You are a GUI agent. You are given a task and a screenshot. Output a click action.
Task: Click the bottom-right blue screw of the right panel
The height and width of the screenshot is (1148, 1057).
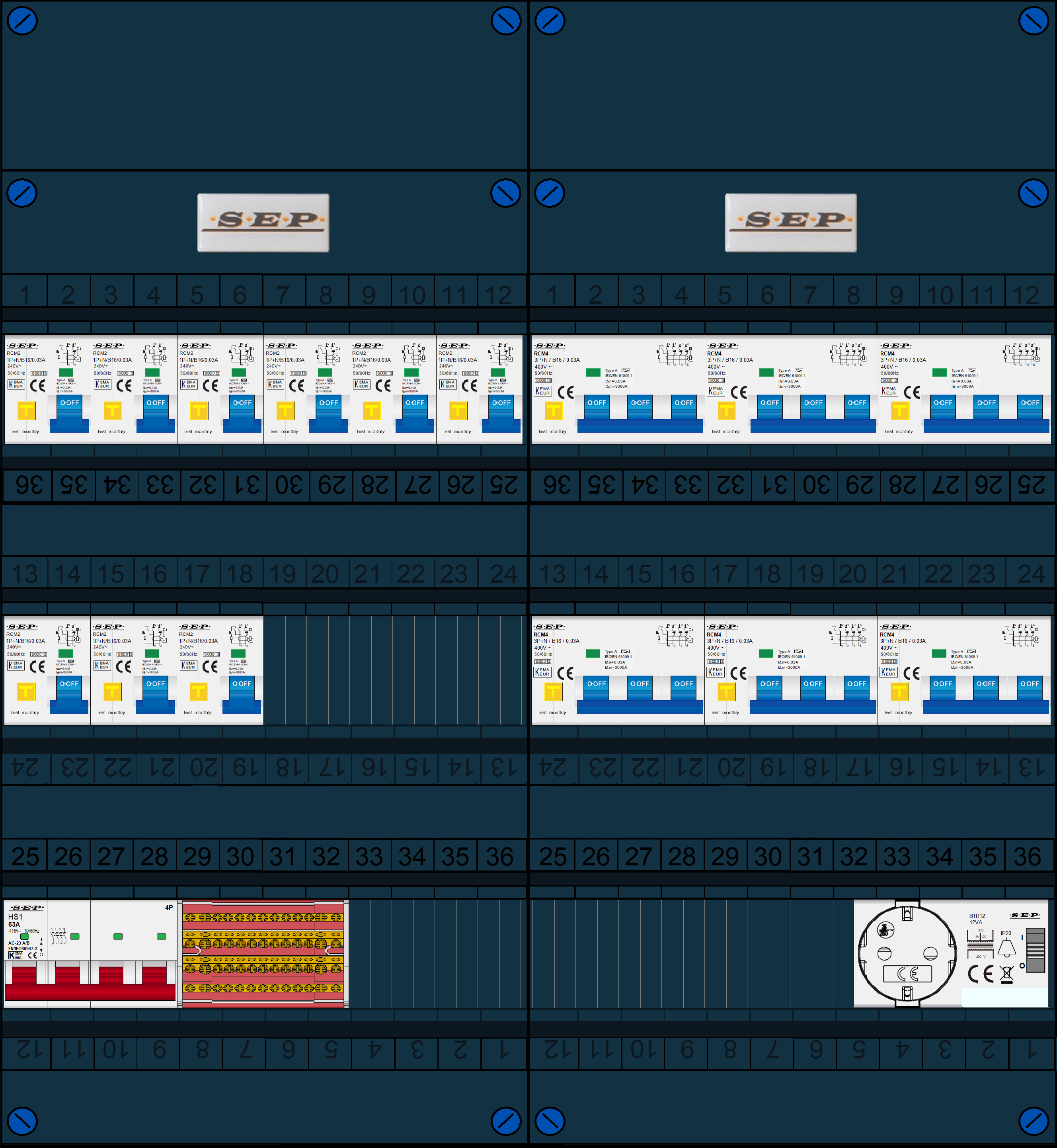coord(1034,1121)
